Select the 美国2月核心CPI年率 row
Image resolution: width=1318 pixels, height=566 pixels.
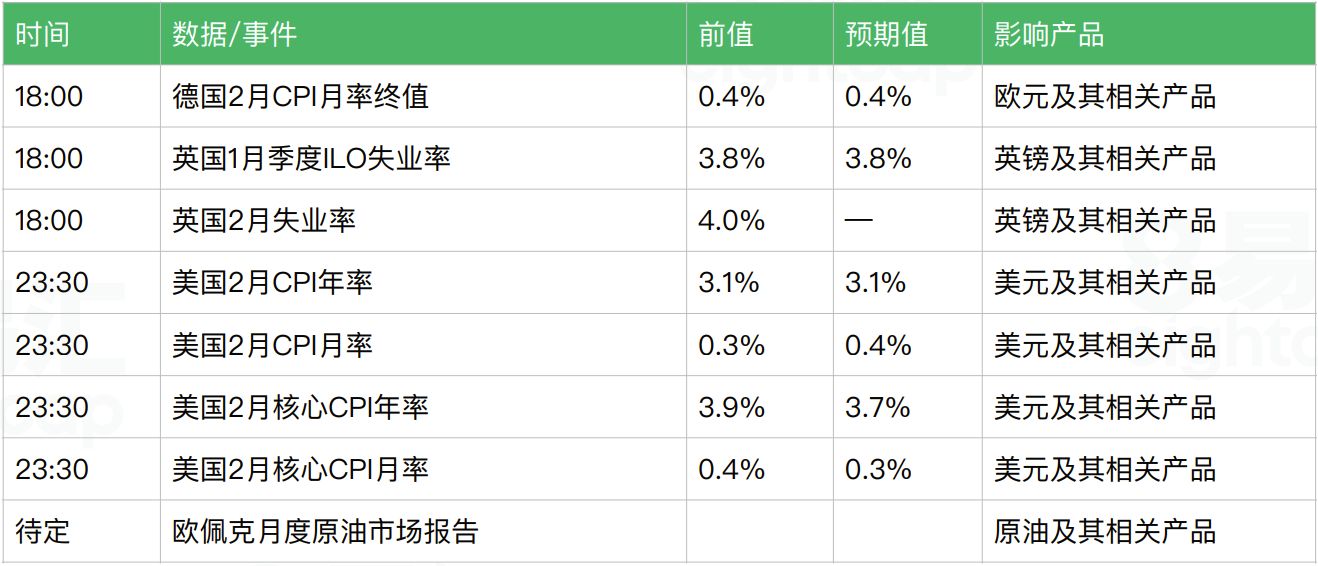pos(659,407)
